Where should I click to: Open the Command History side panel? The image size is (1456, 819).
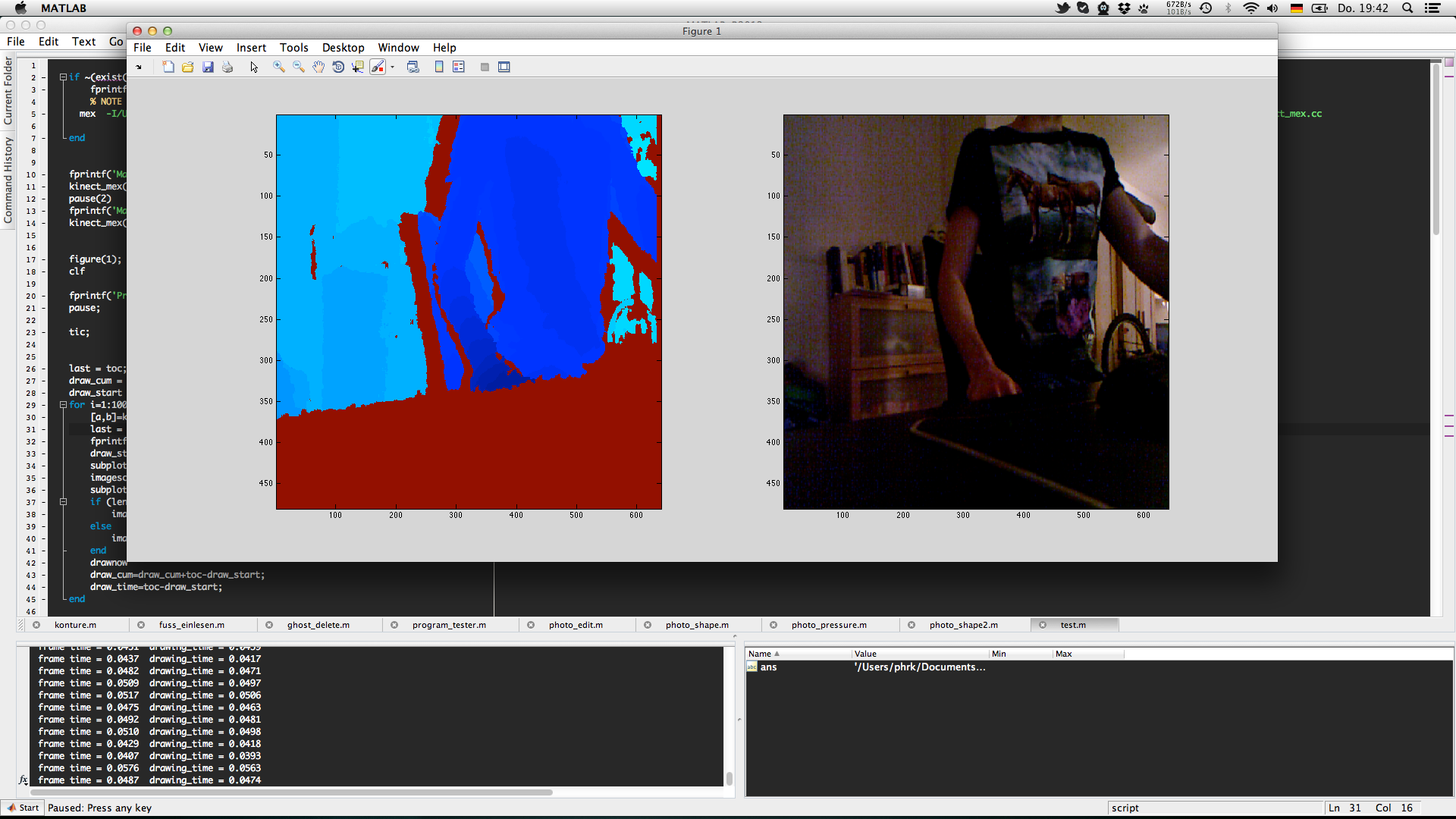8,180
